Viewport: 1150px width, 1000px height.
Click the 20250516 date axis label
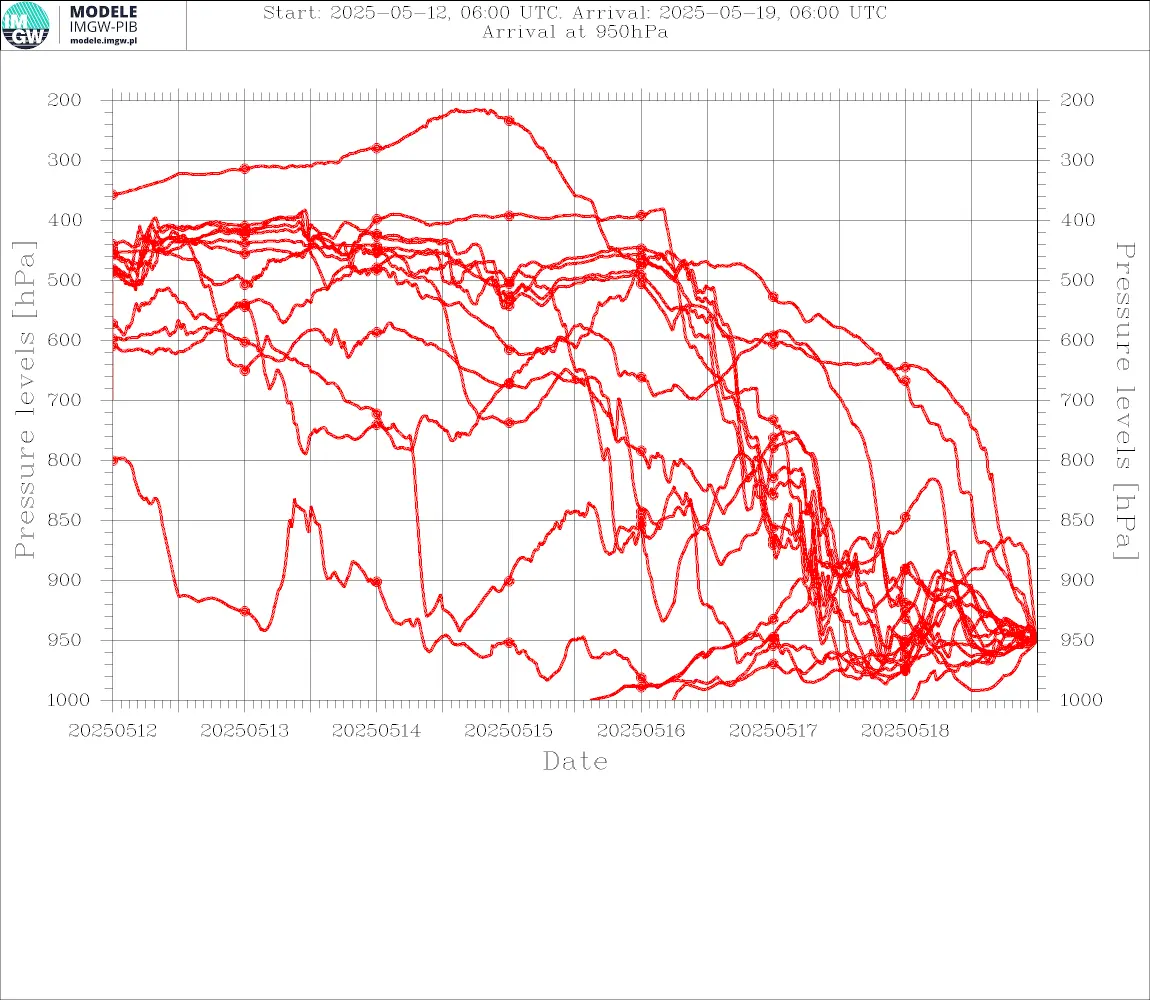pyautogui.click(x=641, y=731)
